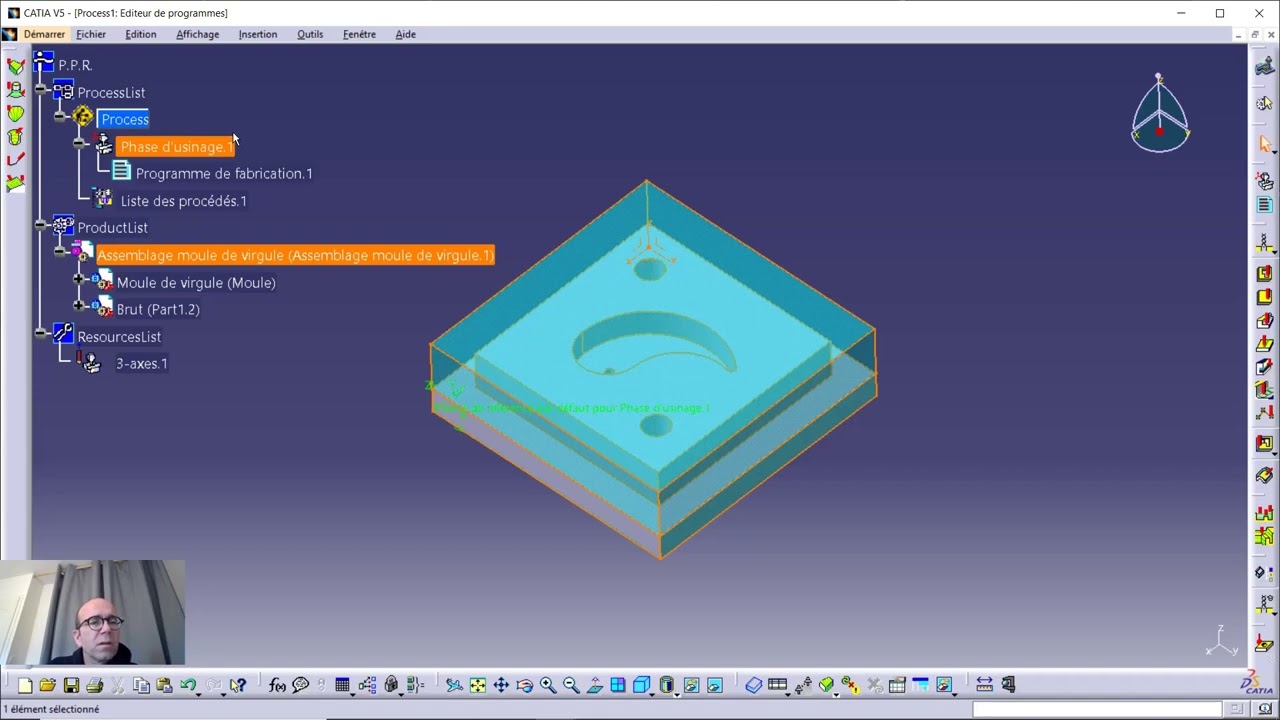Viewport: 1280px width, 720px height.
Task: Click the Copy icon in bottom toolbar
Action: tap(141, 685)
